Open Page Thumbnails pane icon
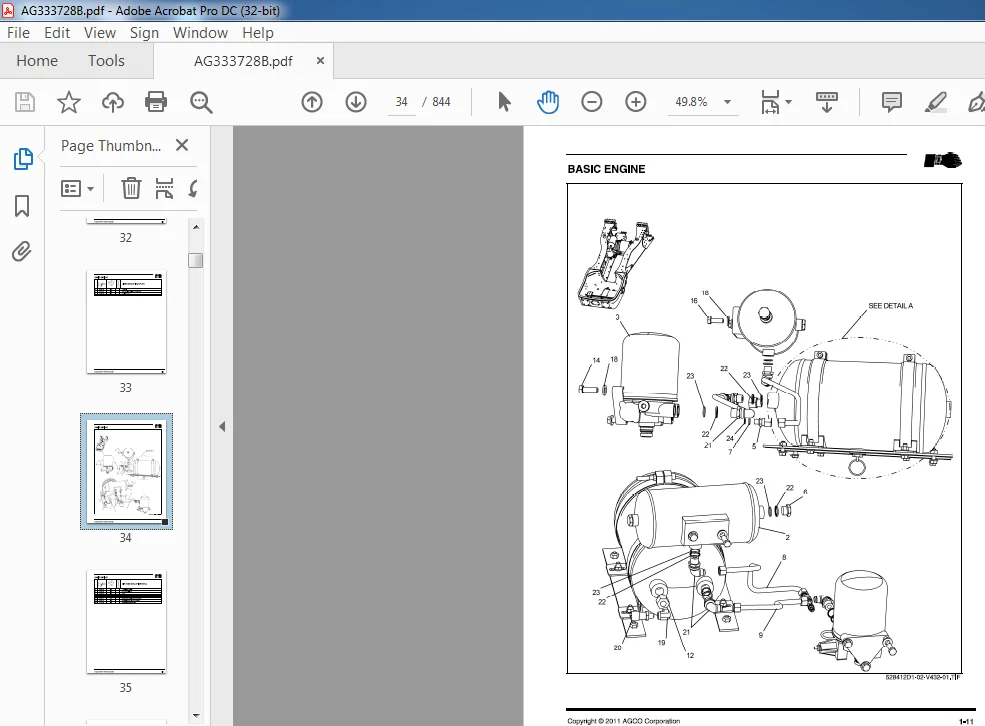Screen dimensions: 985x726 tap(23, 159)
